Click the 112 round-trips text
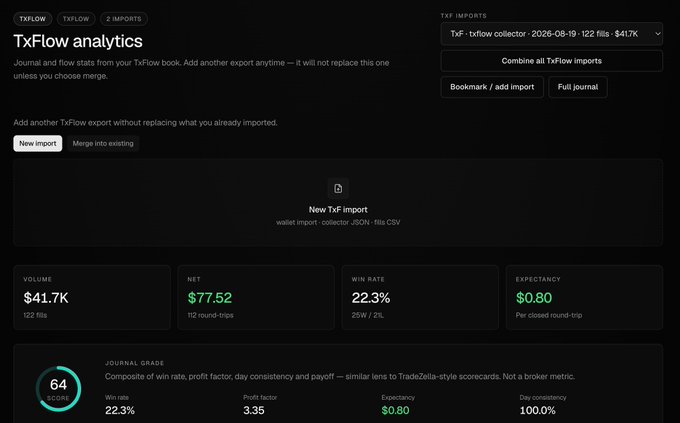This screenshot has width=680, height=423. pos(210,315)
